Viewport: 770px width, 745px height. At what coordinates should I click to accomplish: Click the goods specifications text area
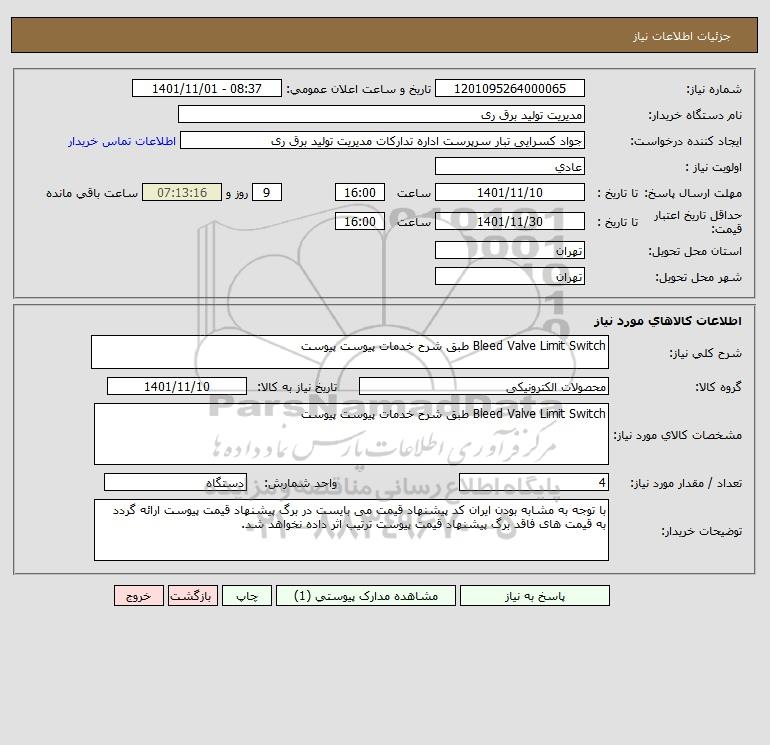tap(351, 434)
